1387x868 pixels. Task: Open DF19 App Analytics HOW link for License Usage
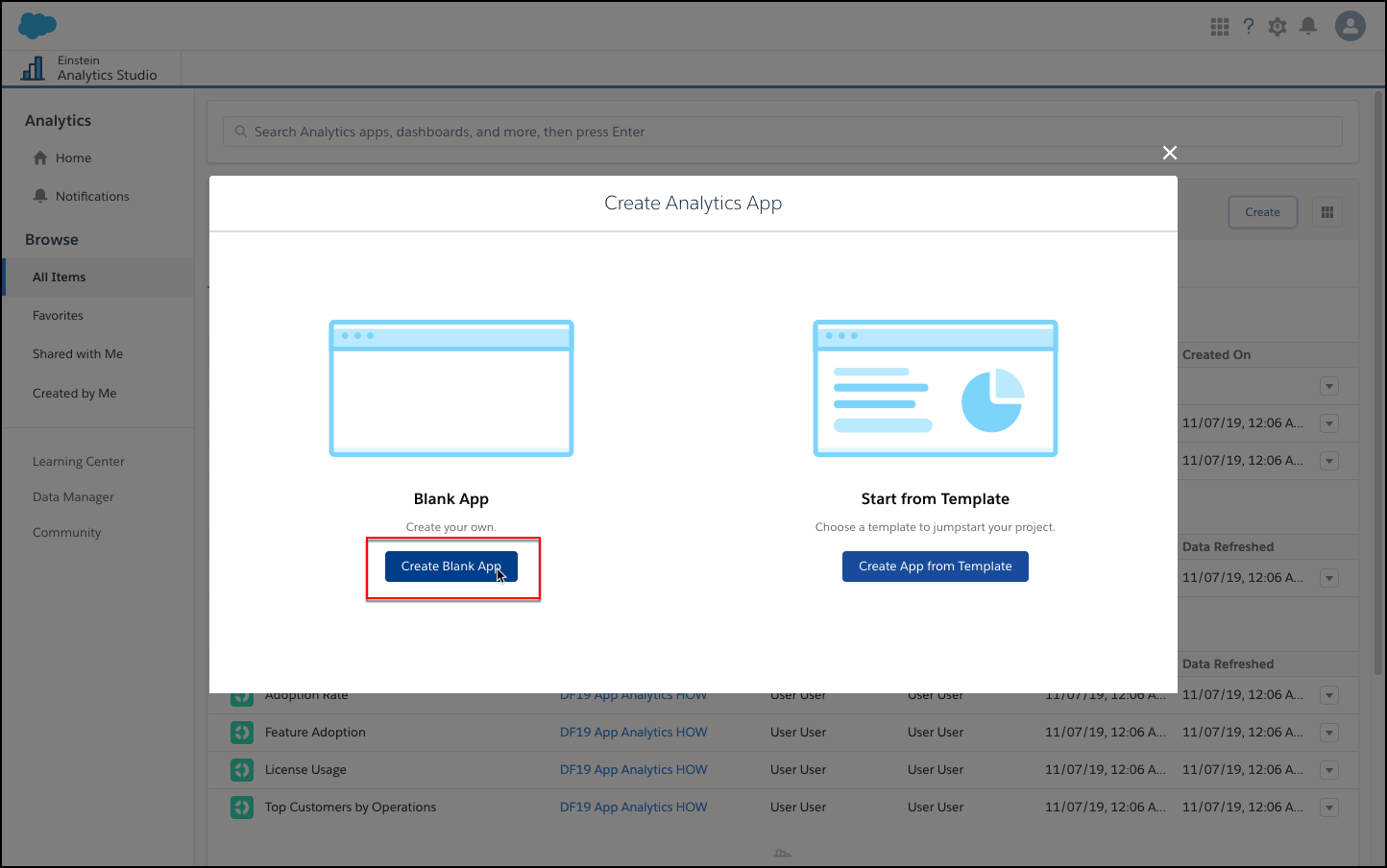(633, 769)
